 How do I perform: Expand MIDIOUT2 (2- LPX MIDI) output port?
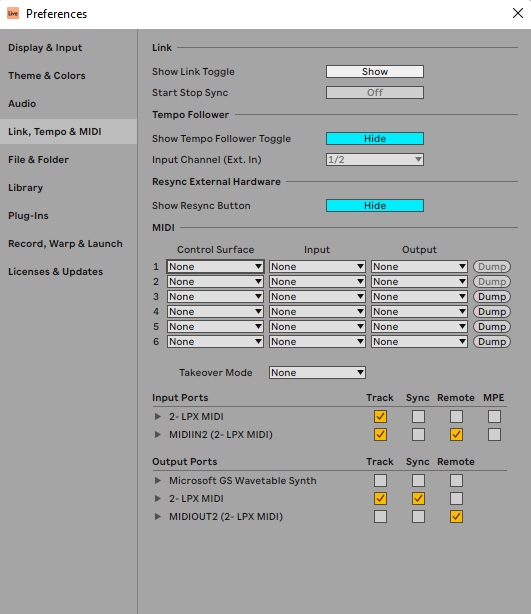click(x=157, y=516)
